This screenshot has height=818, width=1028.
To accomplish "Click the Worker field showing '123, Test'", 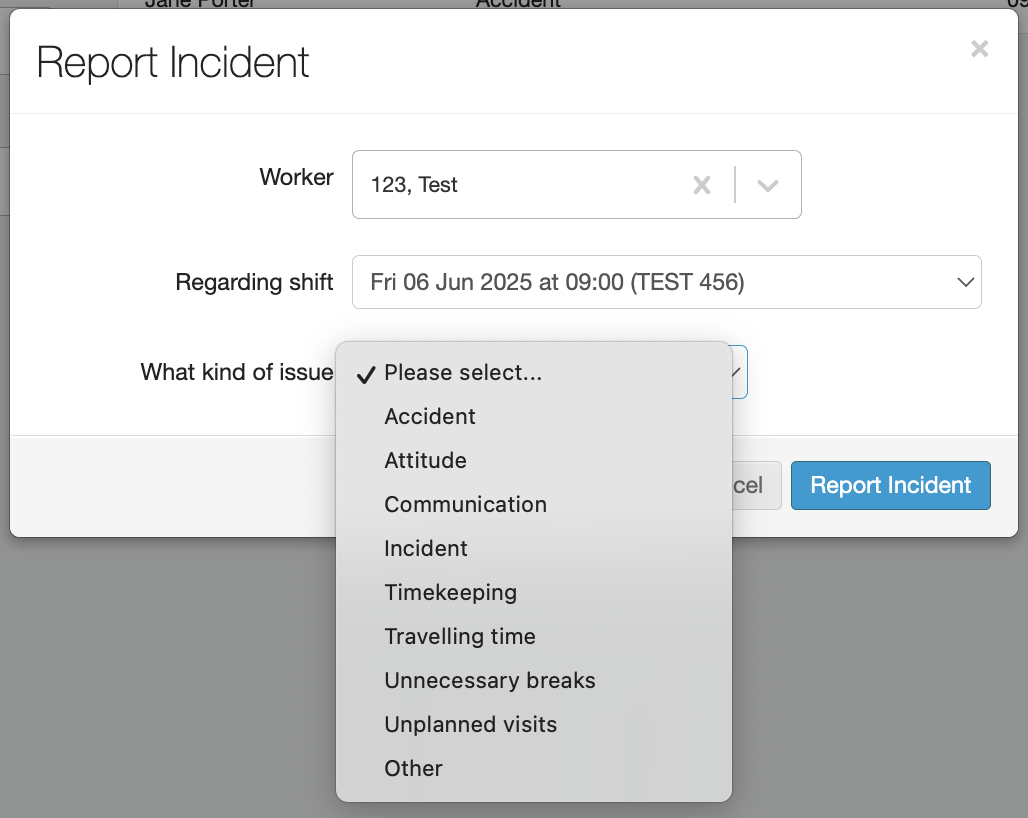I will (520, 185).
